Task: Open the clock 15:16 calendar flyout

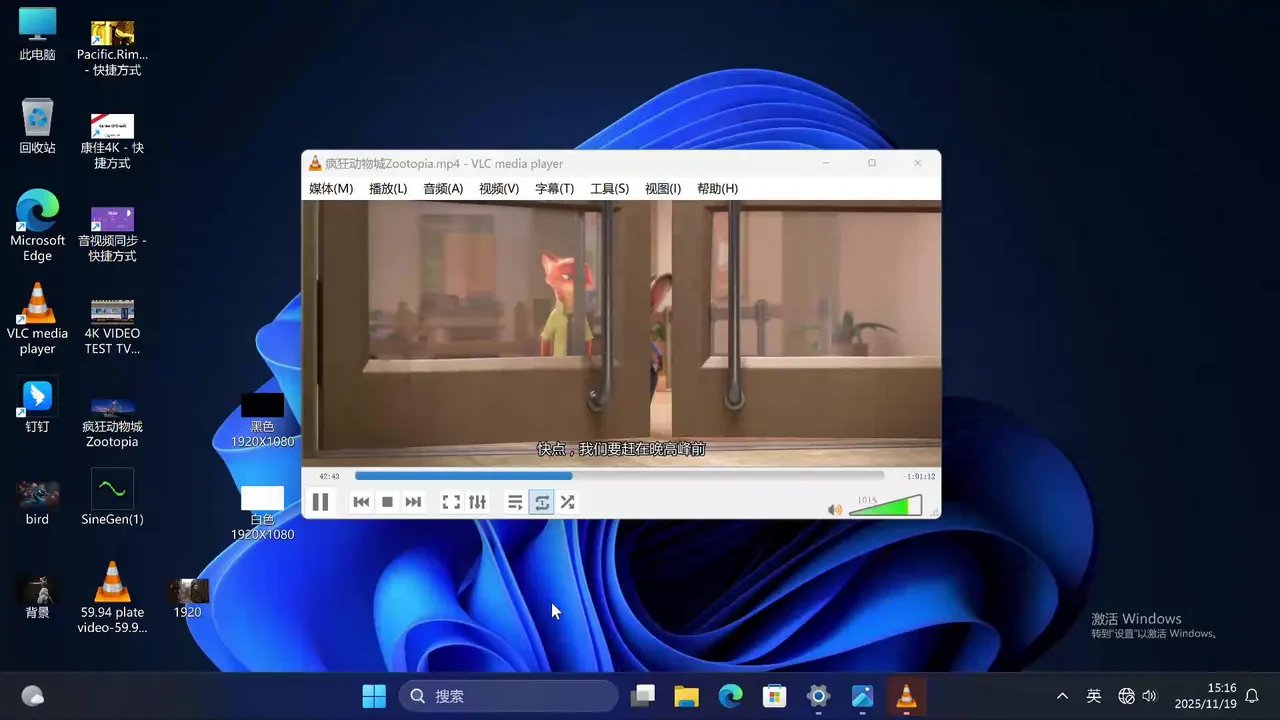Action: [1206, 696]
